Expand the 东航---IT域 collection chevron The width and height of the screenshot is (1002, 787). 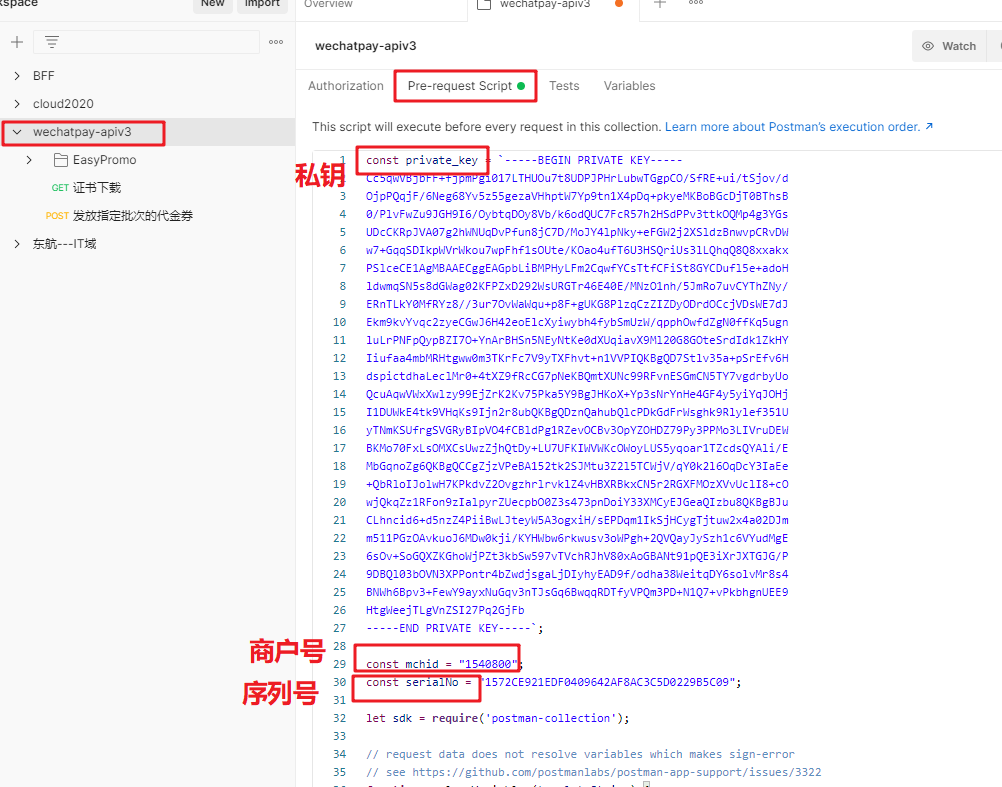(17, 244)
